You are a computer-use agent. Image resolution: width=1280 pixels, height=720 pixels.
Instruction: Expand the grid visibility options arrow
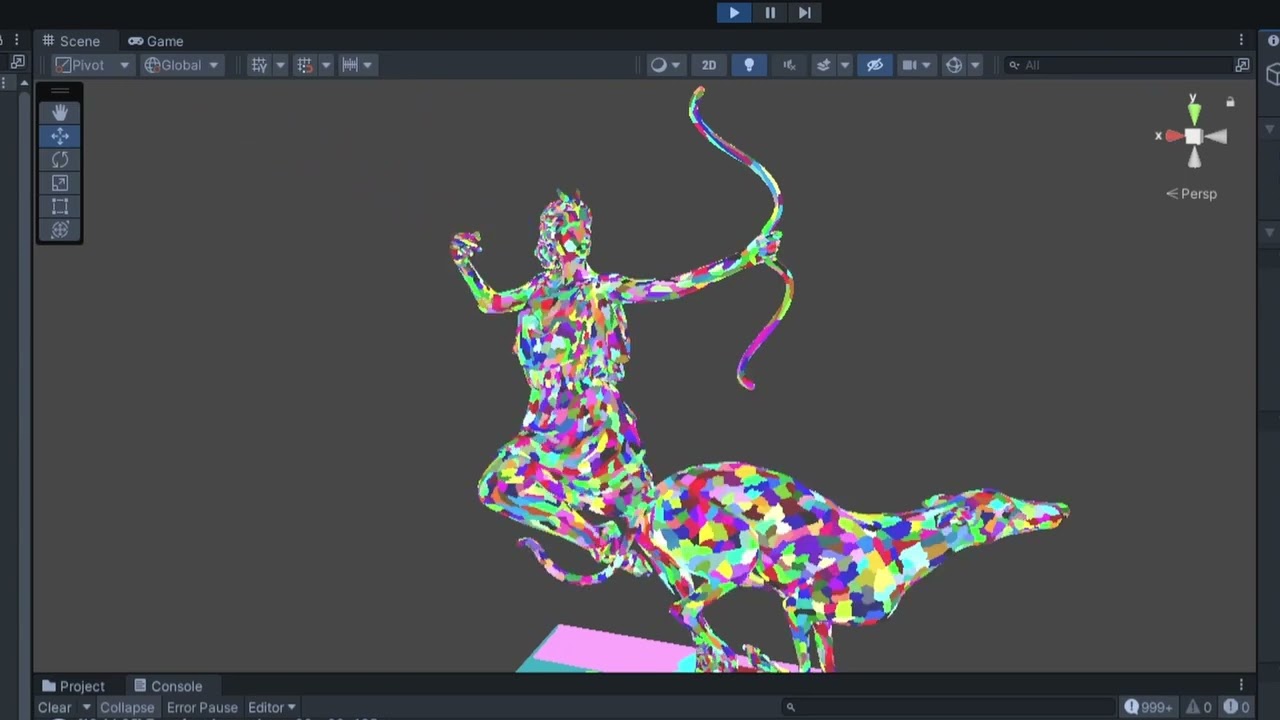pos(280,65)
